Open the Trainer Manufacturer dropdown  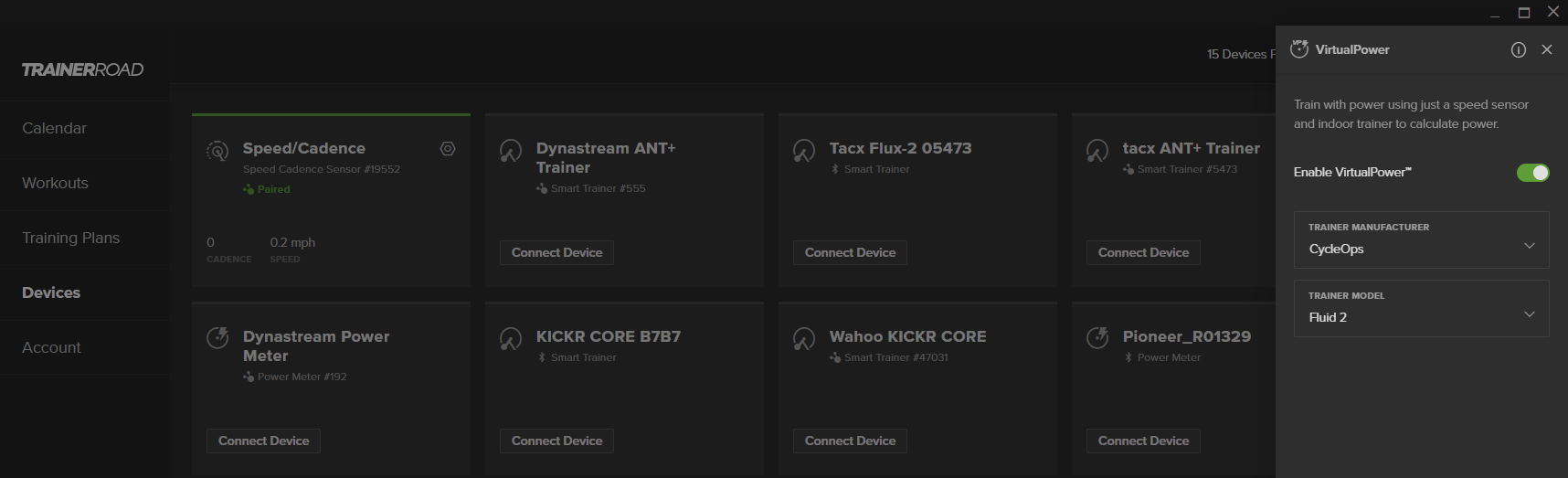point(1421,239)
